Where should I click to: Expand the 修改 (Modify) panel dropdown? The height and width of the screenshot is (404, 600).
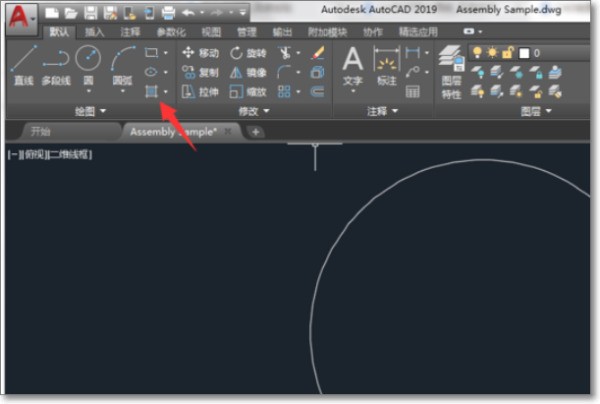click(249, 111)
